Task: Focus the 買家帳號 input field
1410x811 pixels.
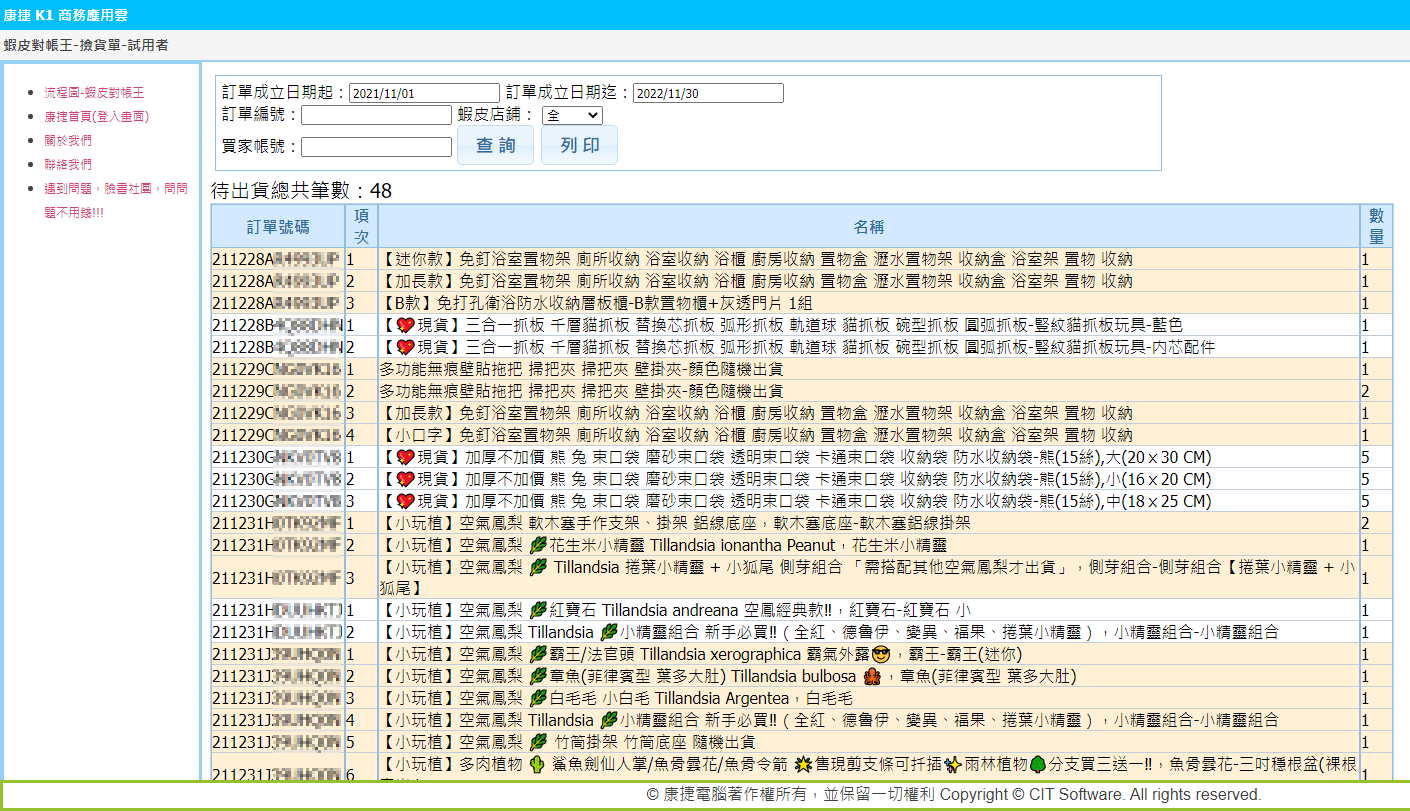Action: point(376,147)
